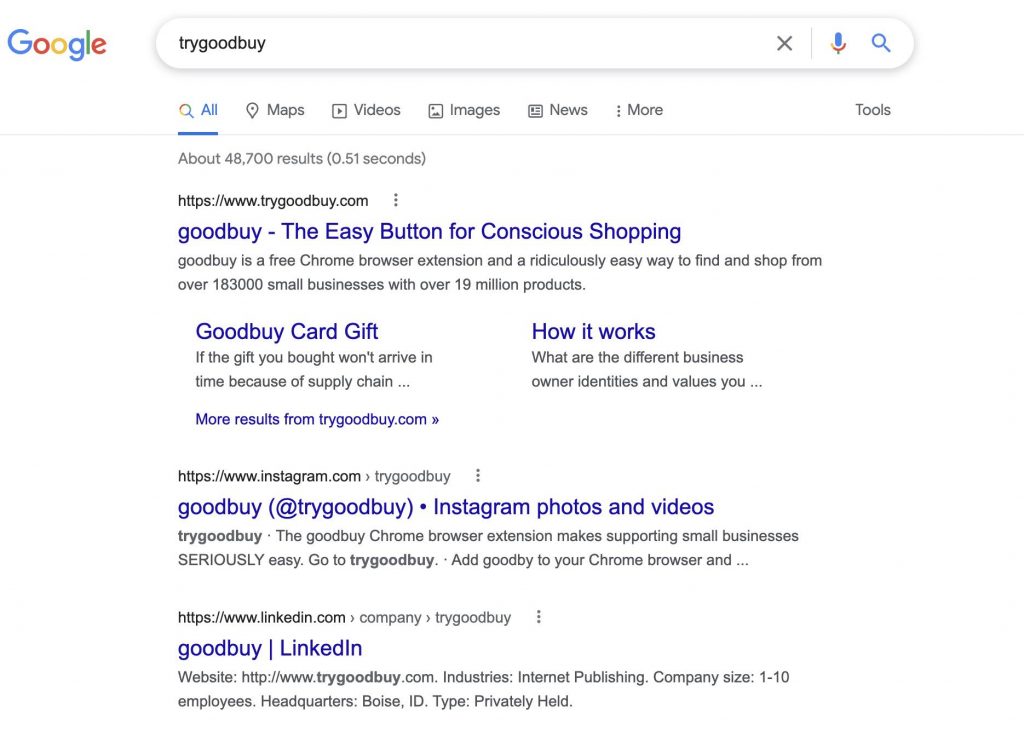Click into the search text field
This screenshot has height=736, width=1024.
click(460, 43)
